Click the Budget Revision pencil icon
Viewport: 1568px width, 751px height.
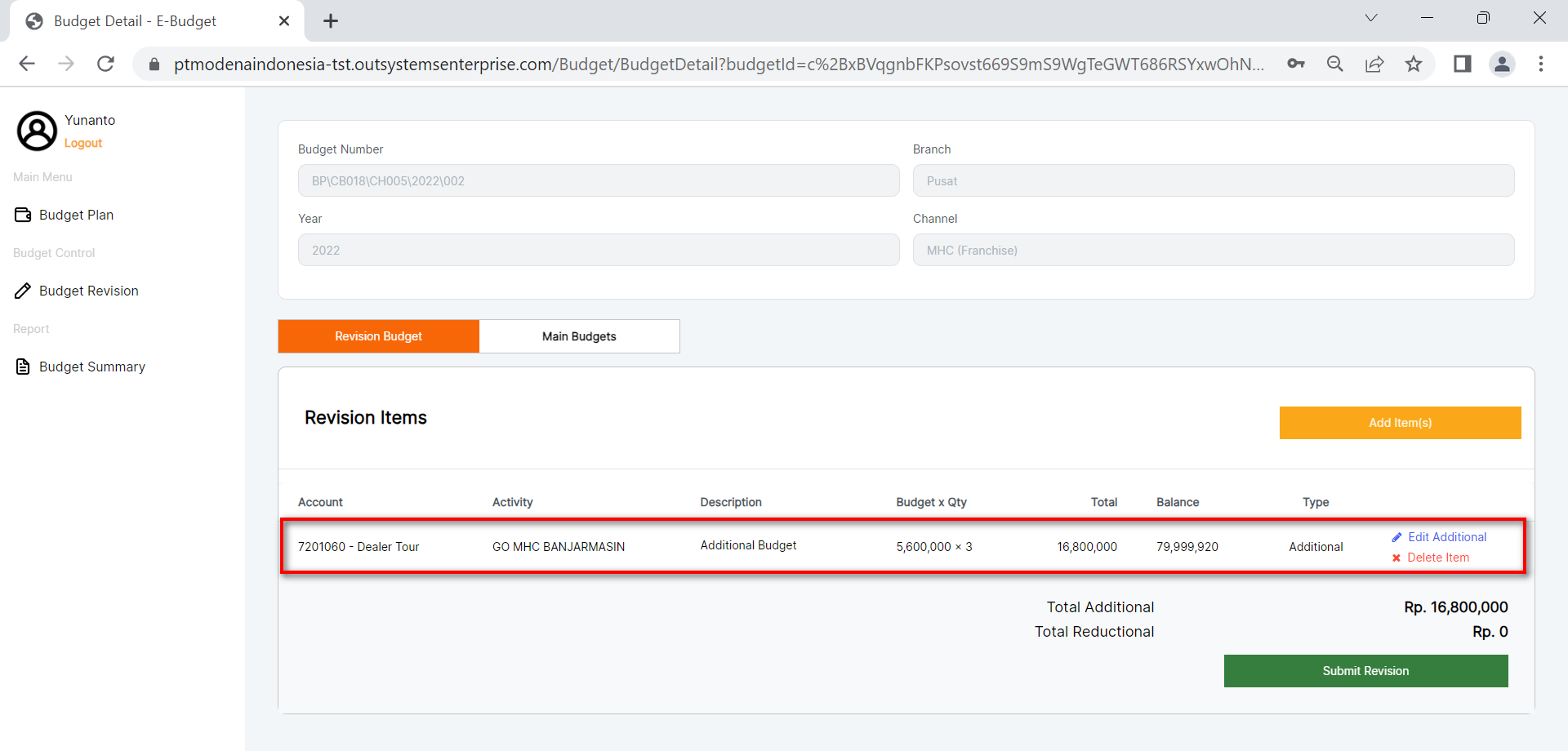[23, 291]
